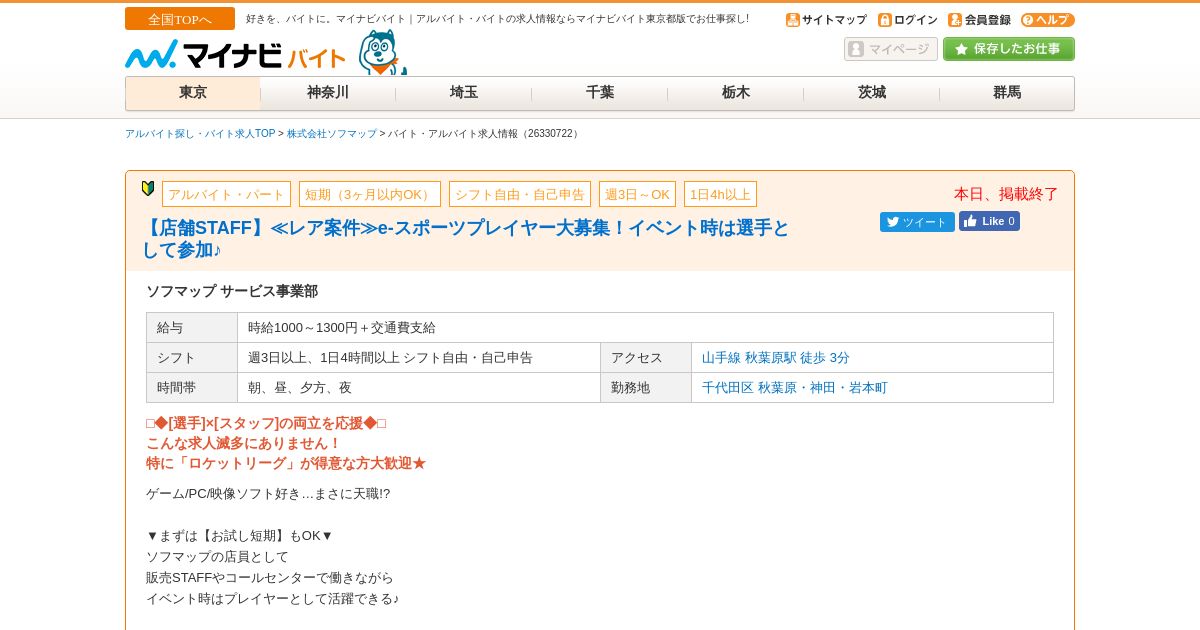This screenshot has width=1200, height=630.
Task: Click the beginner mark icon beside job tags
Action: tap(148, 188)
